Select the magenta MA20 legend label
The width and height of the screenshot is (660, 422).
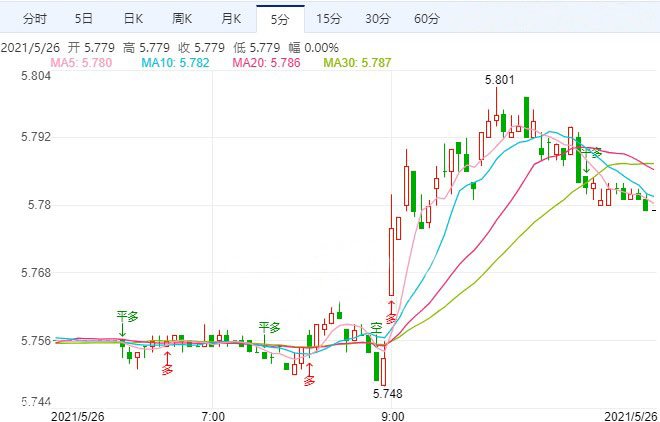261,64
